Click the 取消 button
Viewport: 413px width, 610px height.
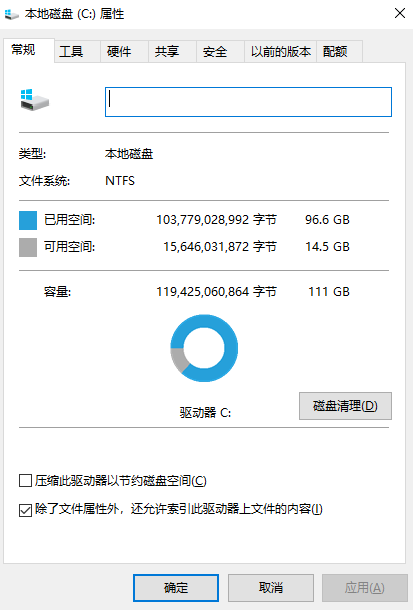point(271,587)
